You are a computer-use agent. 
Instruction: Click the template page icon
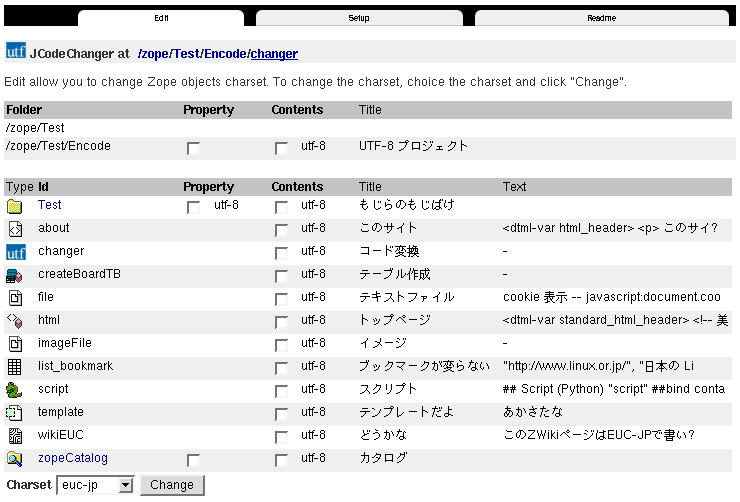click(x=15, y=413)
